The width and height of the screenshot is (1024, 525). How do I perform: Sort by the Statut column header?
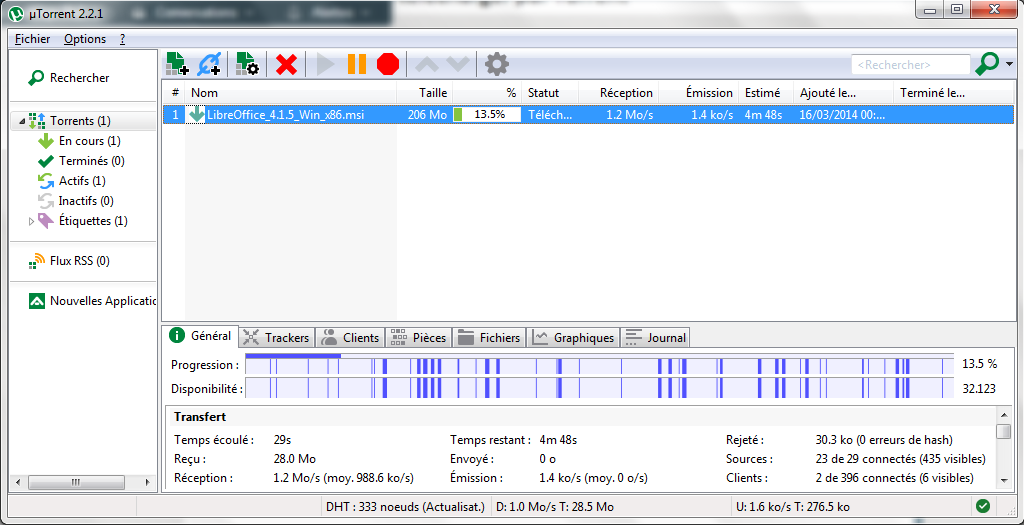(x=550, y=93)
